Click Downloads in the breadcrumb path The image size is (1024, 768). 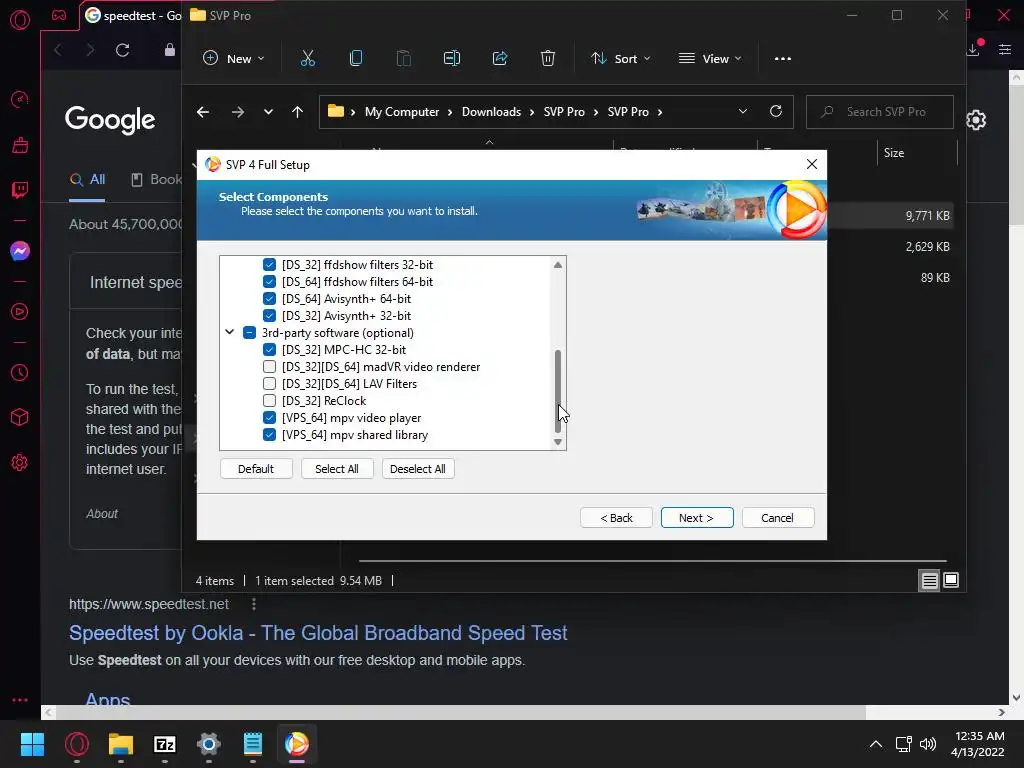(491, 112)
